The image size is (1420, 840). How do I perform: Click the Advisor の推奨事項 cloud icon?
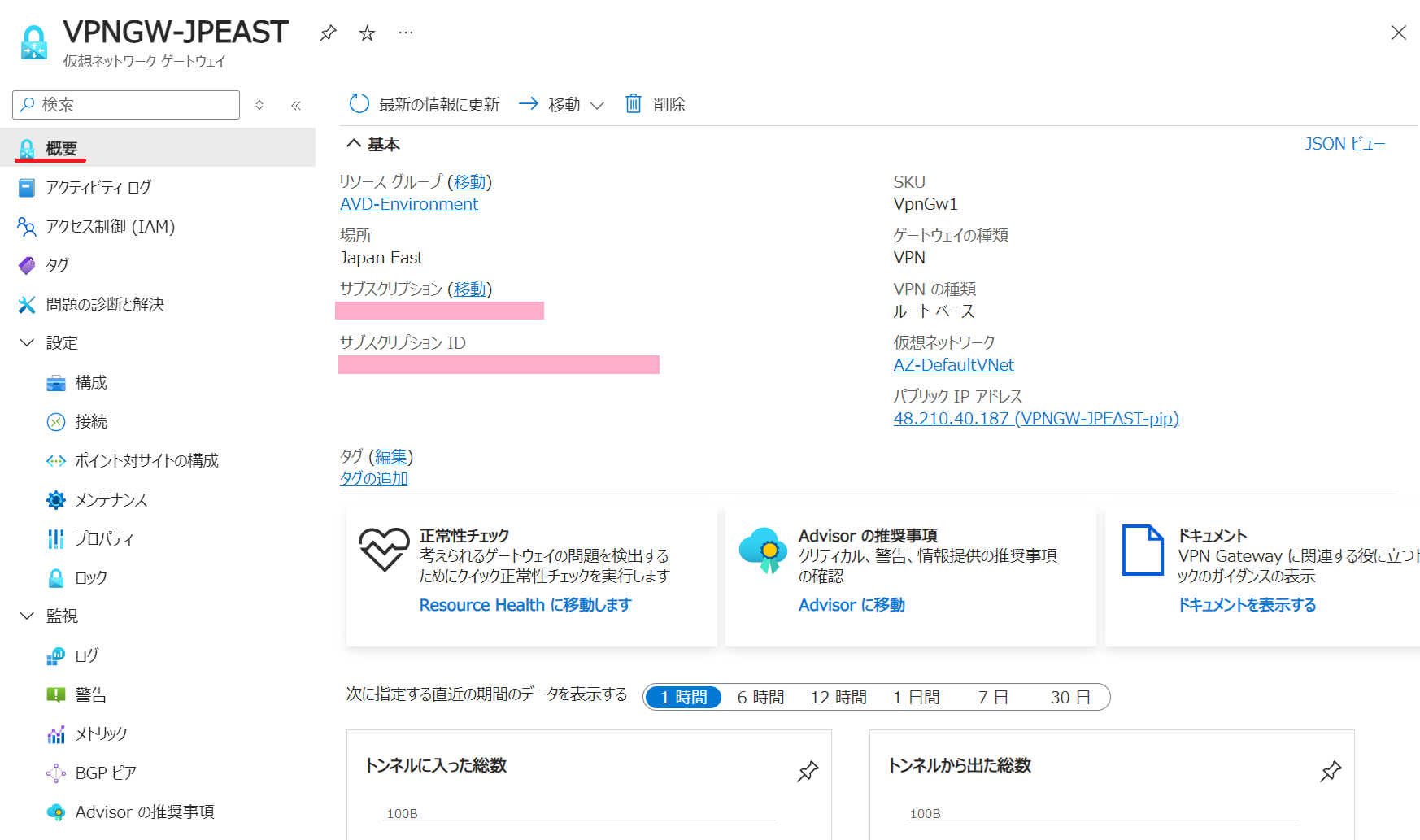(x=763, y=551)
